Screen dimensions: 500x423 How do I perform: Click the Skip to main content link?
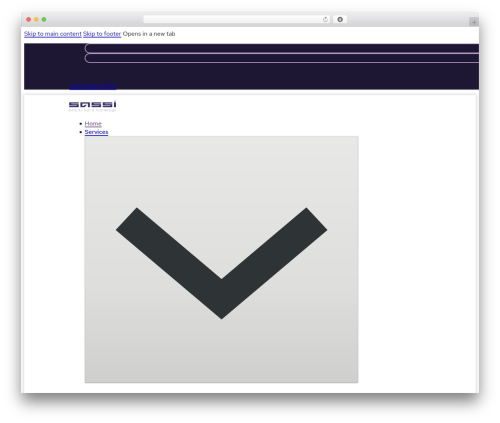click(53, 34)
